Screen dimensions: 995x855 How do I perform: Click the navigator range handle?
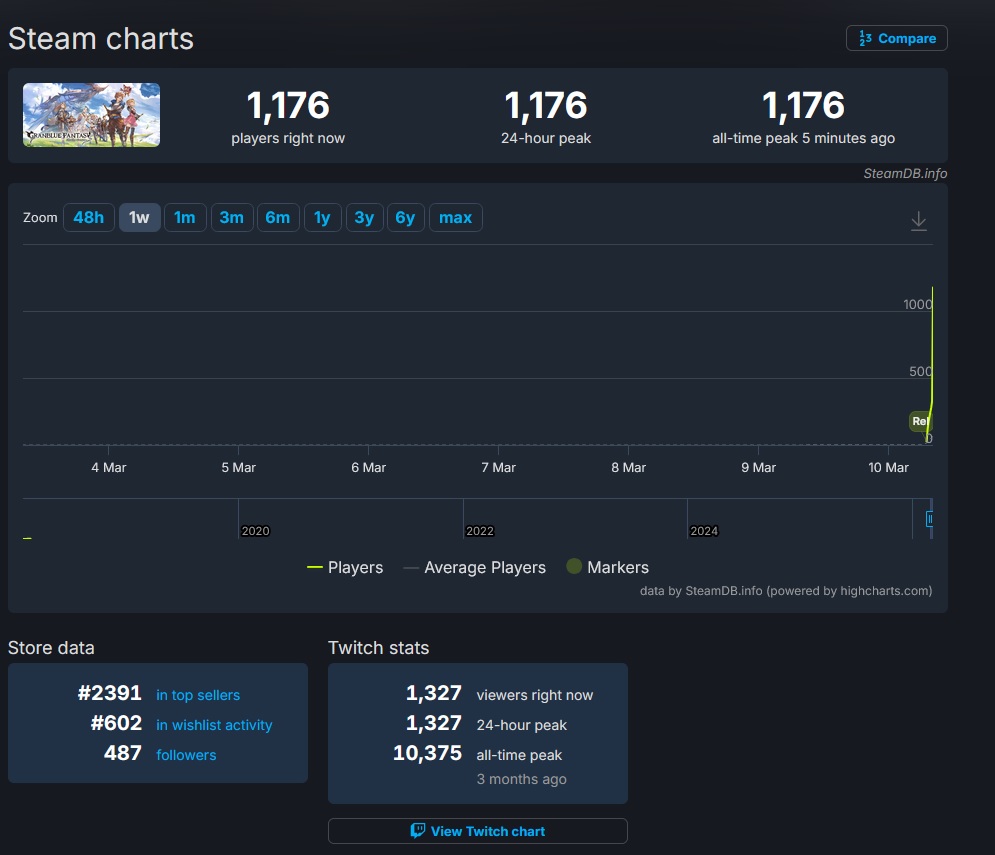point(930,519)
